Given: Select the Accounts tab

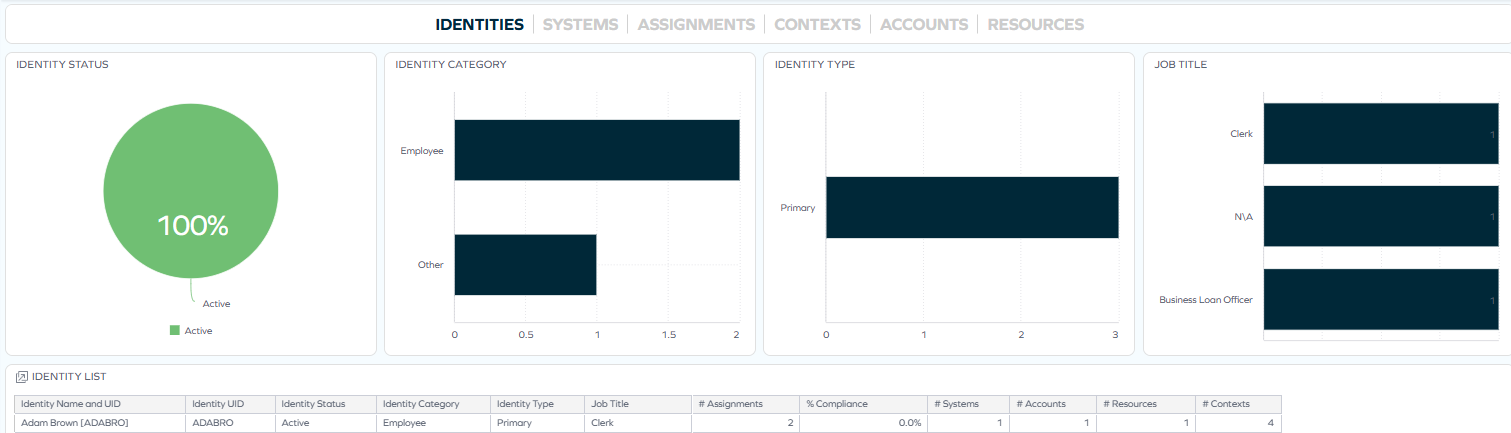Looking at the screenshot, I should click(923, 24).
